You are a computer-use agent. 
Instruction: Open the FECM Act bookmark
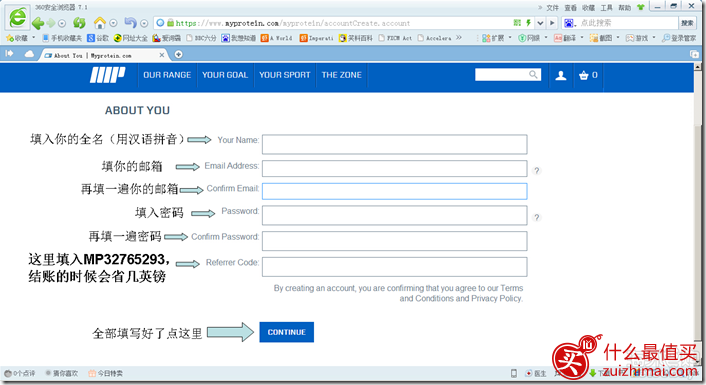395,38
